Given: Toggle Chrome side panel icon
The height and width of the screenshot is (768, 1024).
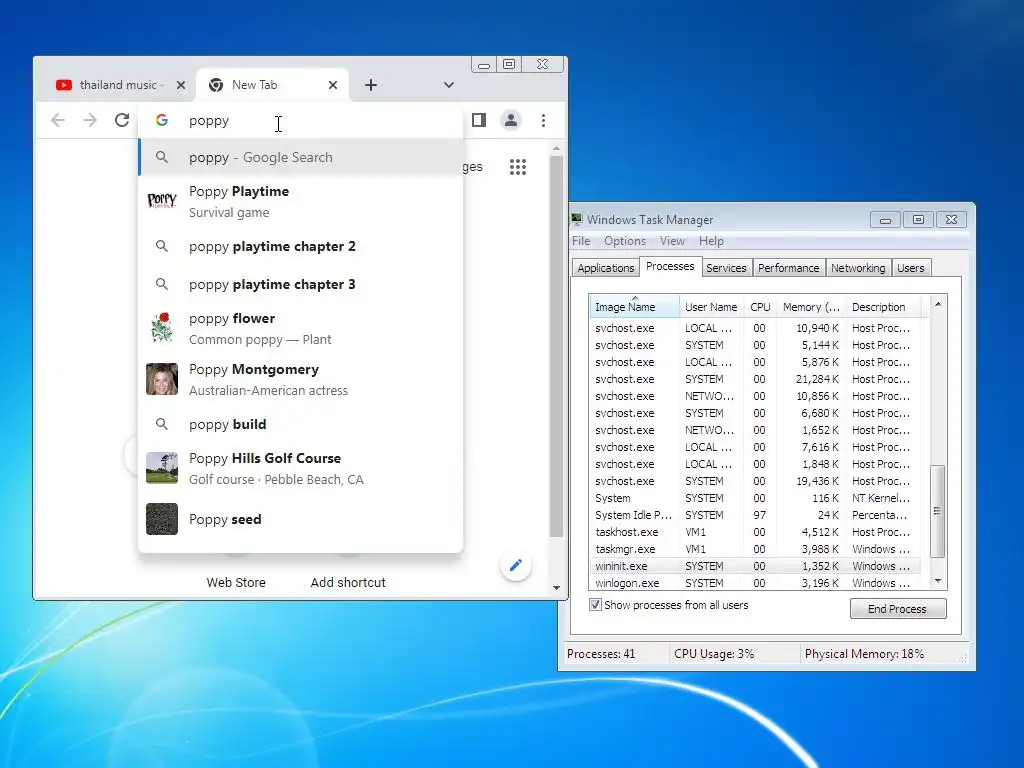Looking at the screenshot, I should (x=479, y=120).
